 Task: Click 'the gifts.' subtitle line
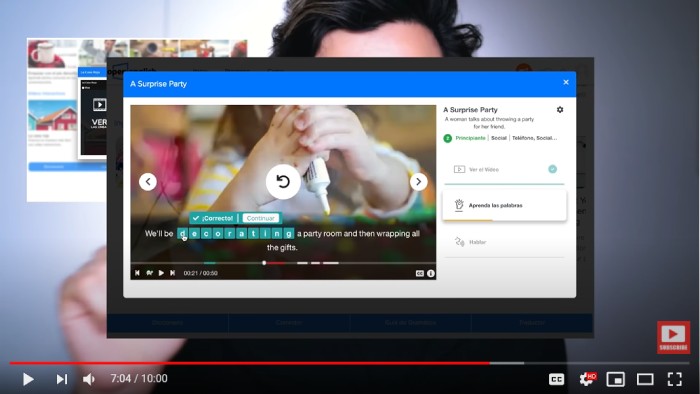282,247
